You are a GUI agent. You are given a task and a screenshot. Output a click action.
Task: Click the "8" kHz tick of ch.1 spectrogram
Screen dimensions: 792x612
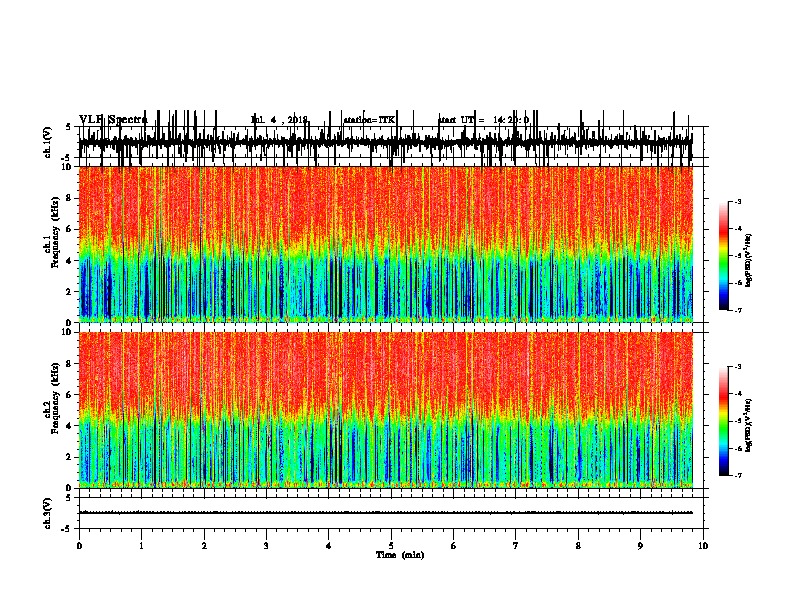[70, 198]
